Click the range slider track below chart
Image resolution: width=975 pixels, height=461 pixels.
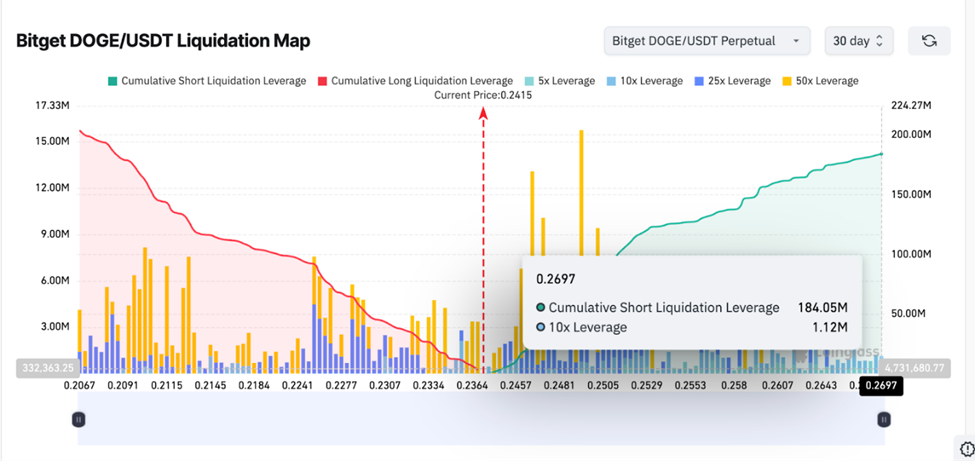click(481, 420)
